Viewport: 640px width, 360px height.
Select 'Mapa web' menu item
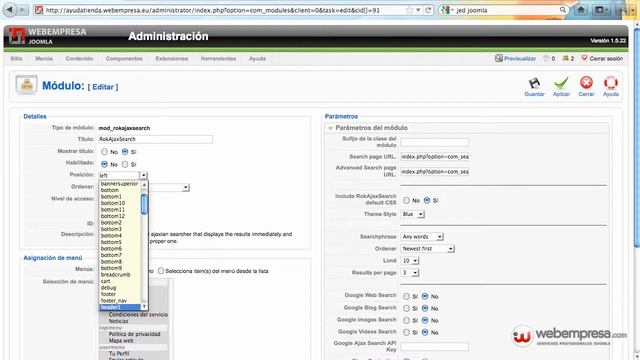pos(121,340)
